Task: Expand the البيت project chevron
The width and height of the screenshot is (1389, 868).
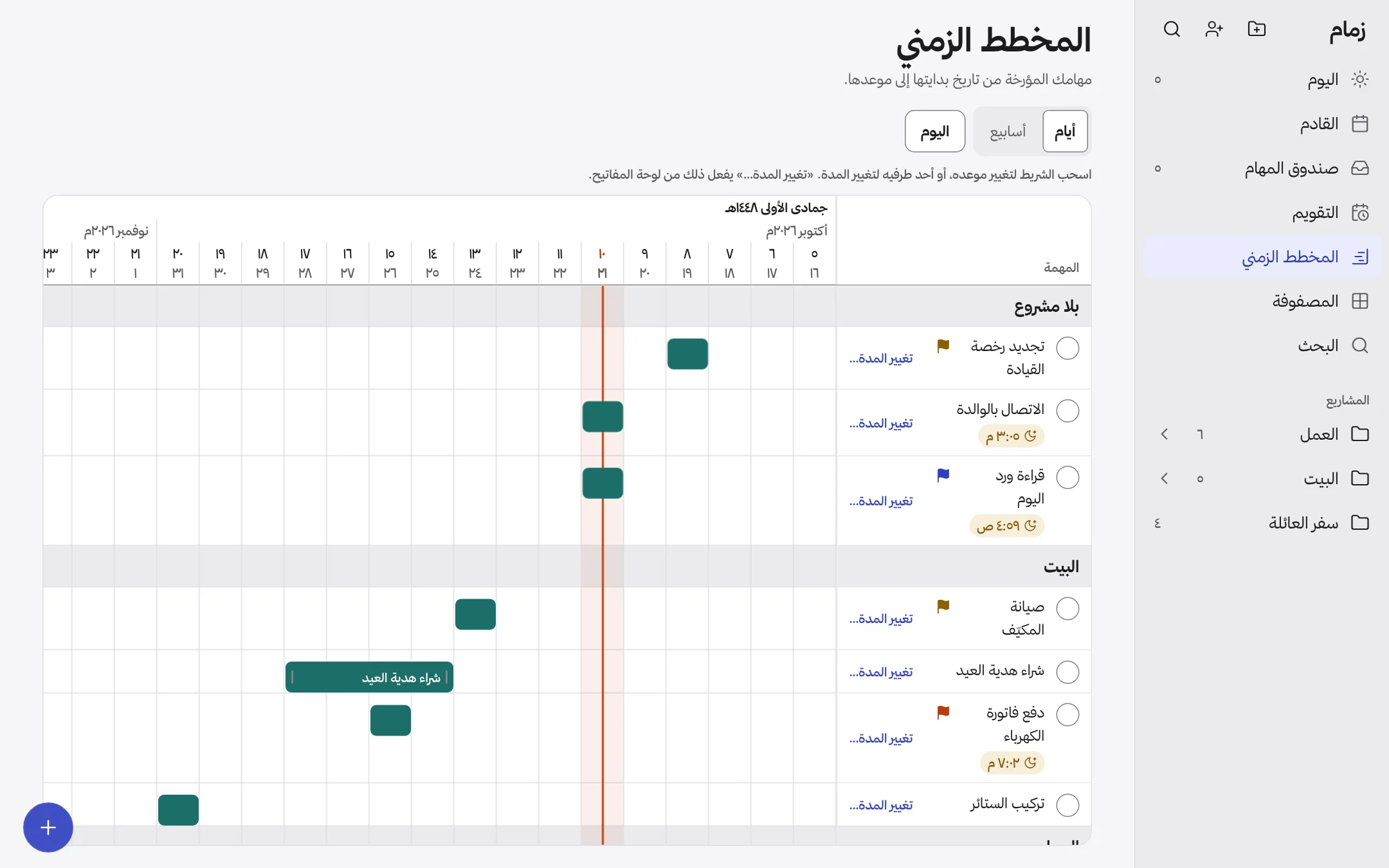Action: pos(1165,478)
